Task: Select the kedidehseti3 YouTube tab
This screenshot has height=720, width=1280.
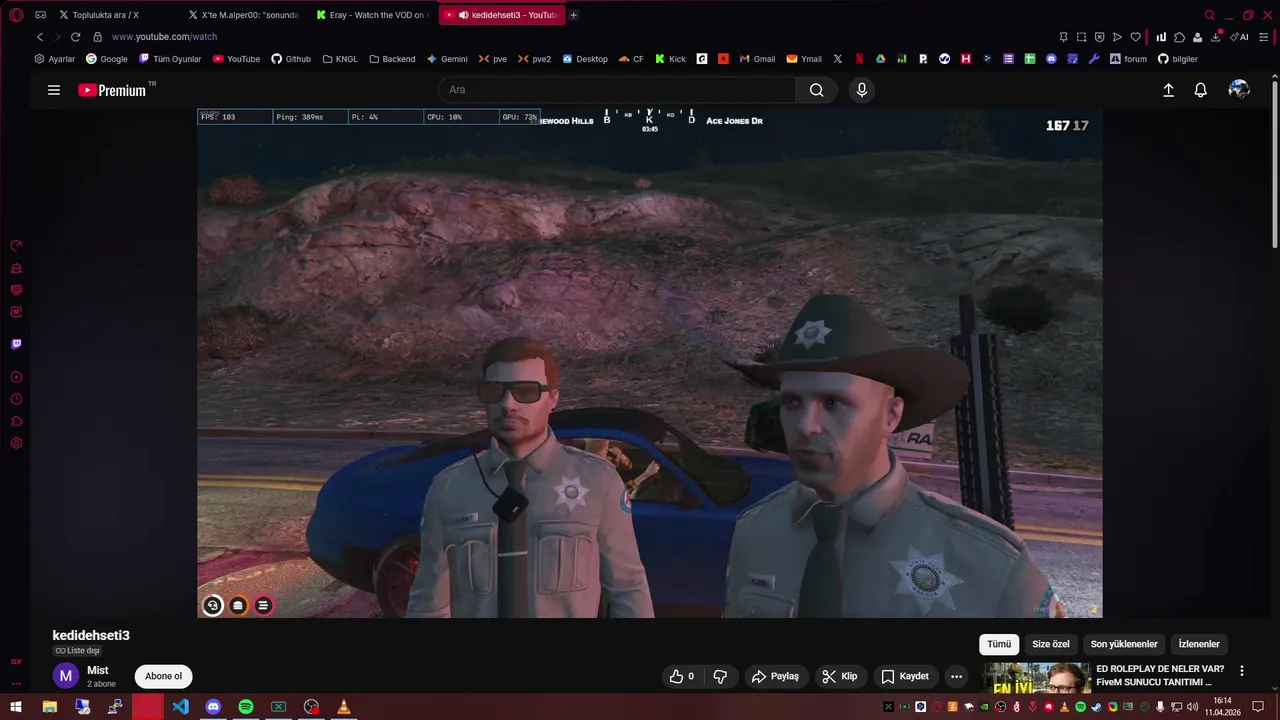Action: pos(500,15)
